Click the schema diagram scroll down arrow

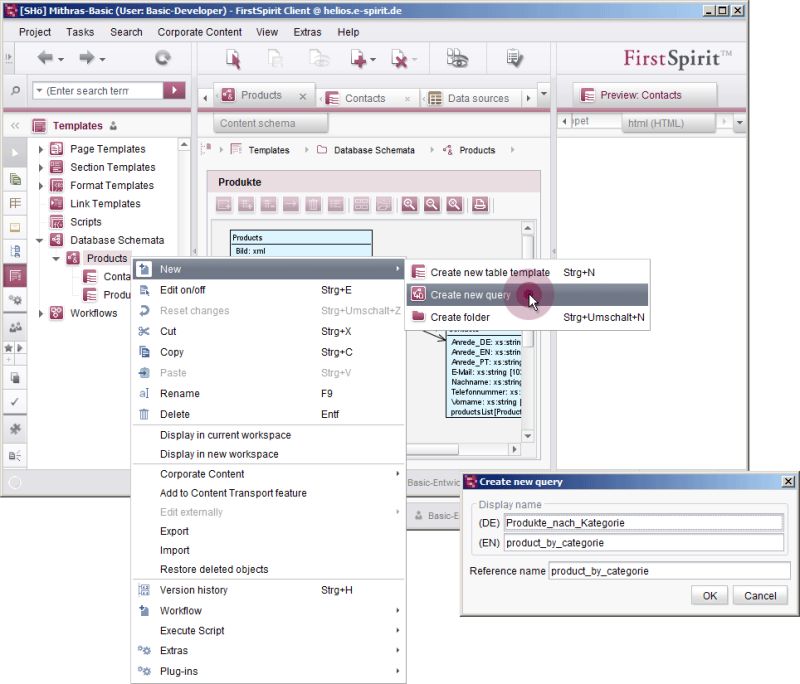(528, 436)
